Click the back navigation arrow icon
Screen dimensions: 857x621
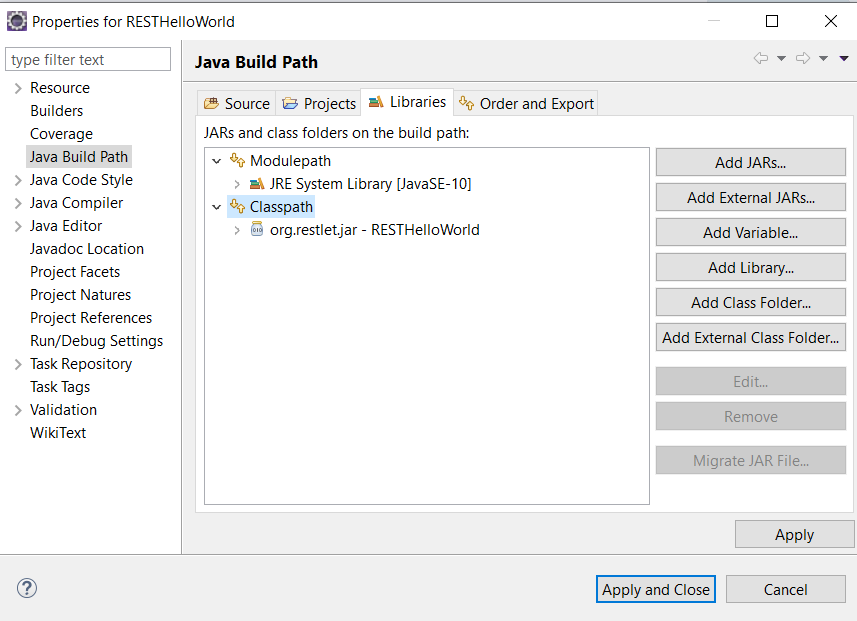tap(761, 59)
